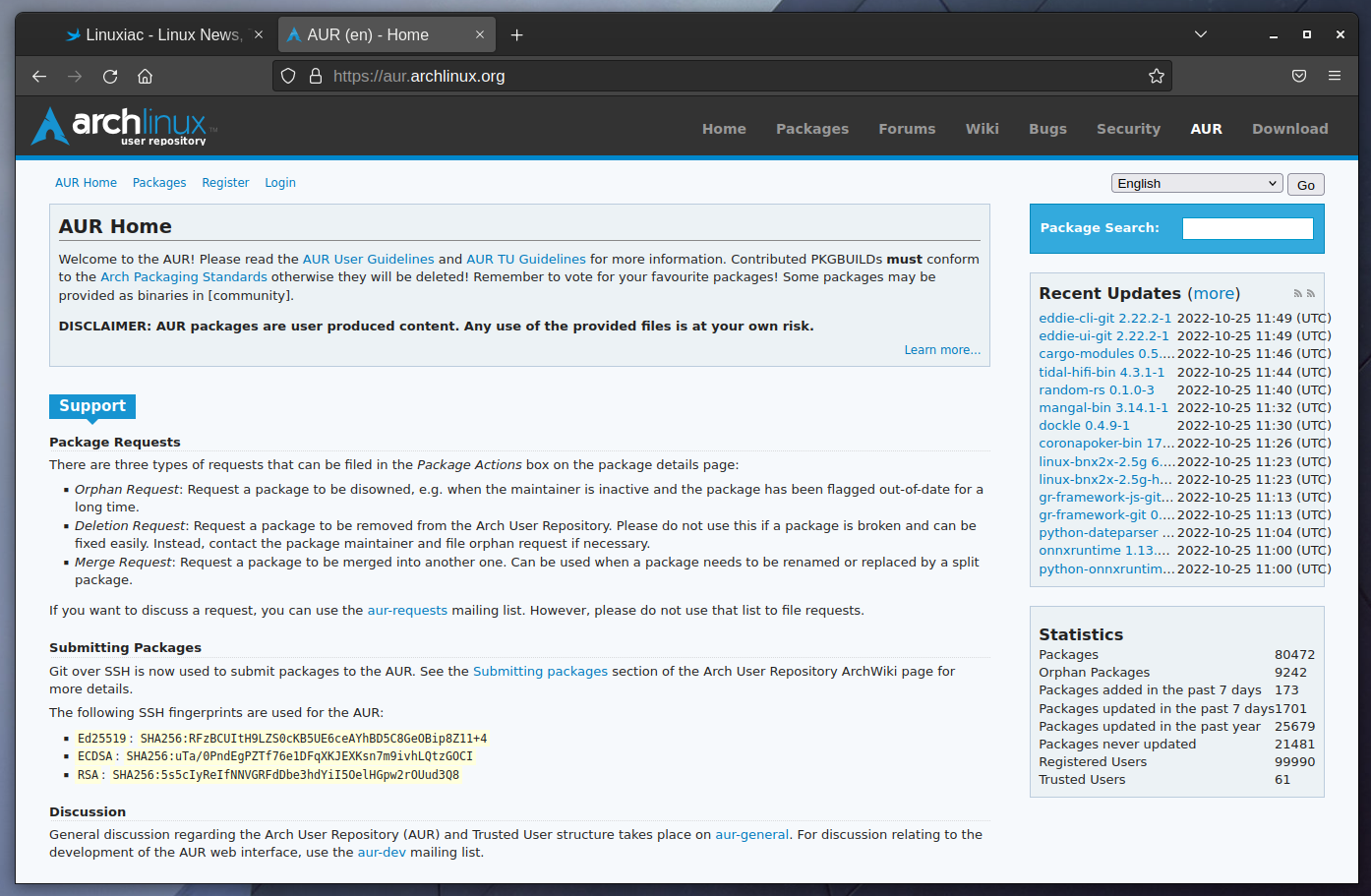Click the Go button beside language selector
1371x896 pixels.
click(1306, 185)
